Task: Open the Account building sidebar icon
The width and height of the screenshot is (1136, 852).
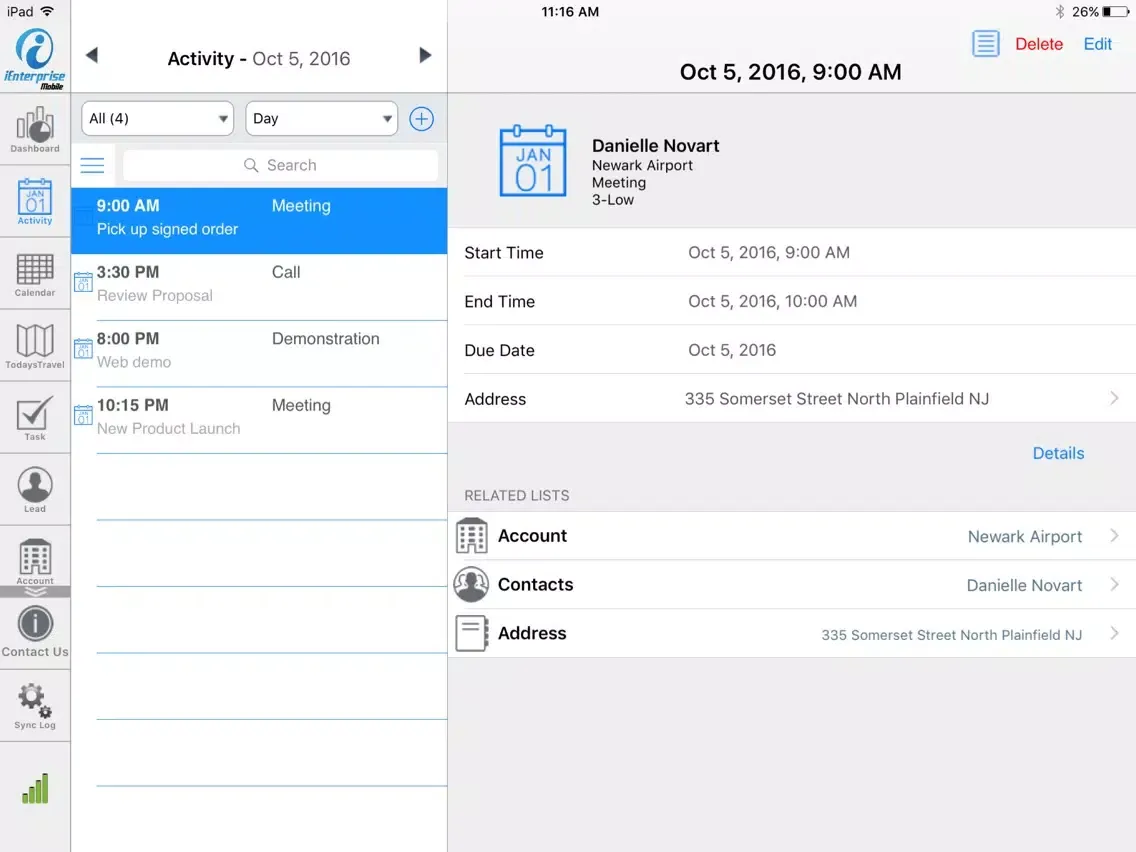Action: click(x=35, y=561)
